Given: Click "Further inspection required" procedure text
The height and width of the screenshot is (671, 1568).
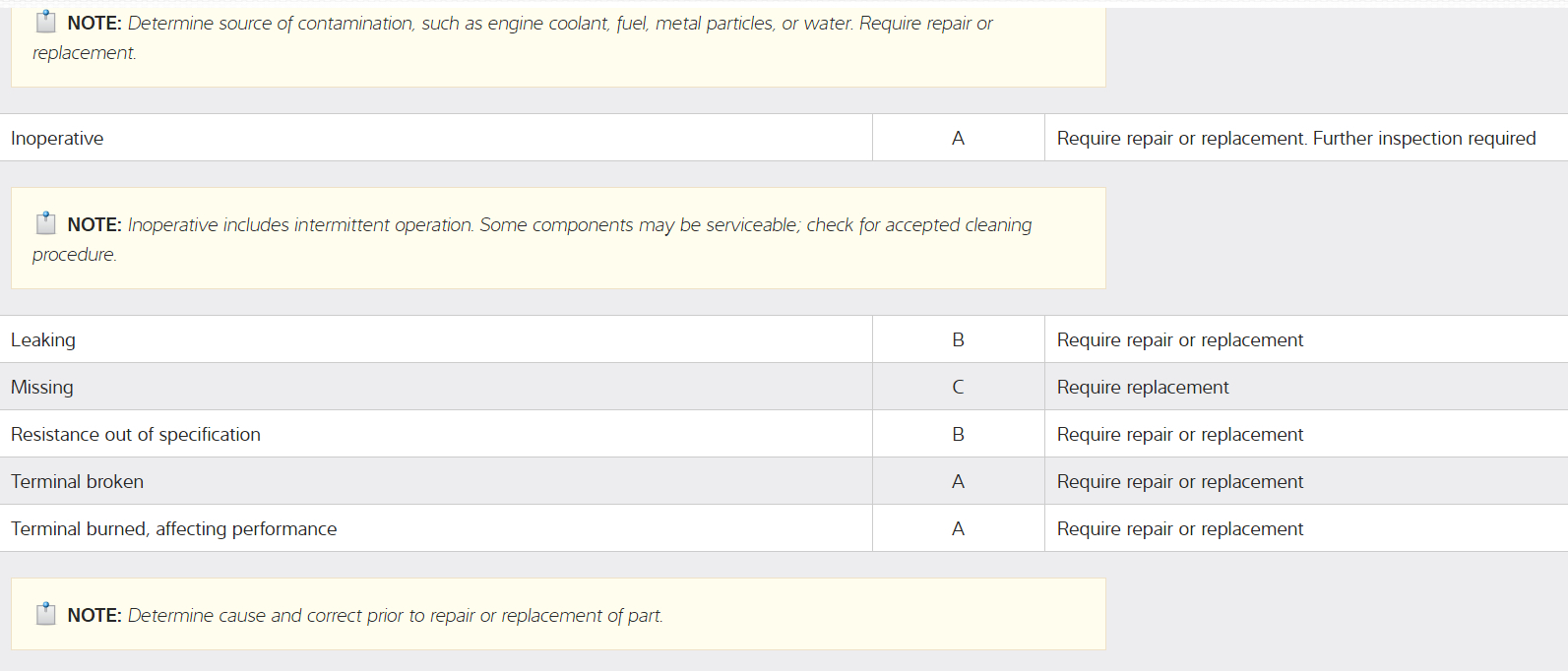Looking at the screenshot, I should (1424, 139).
